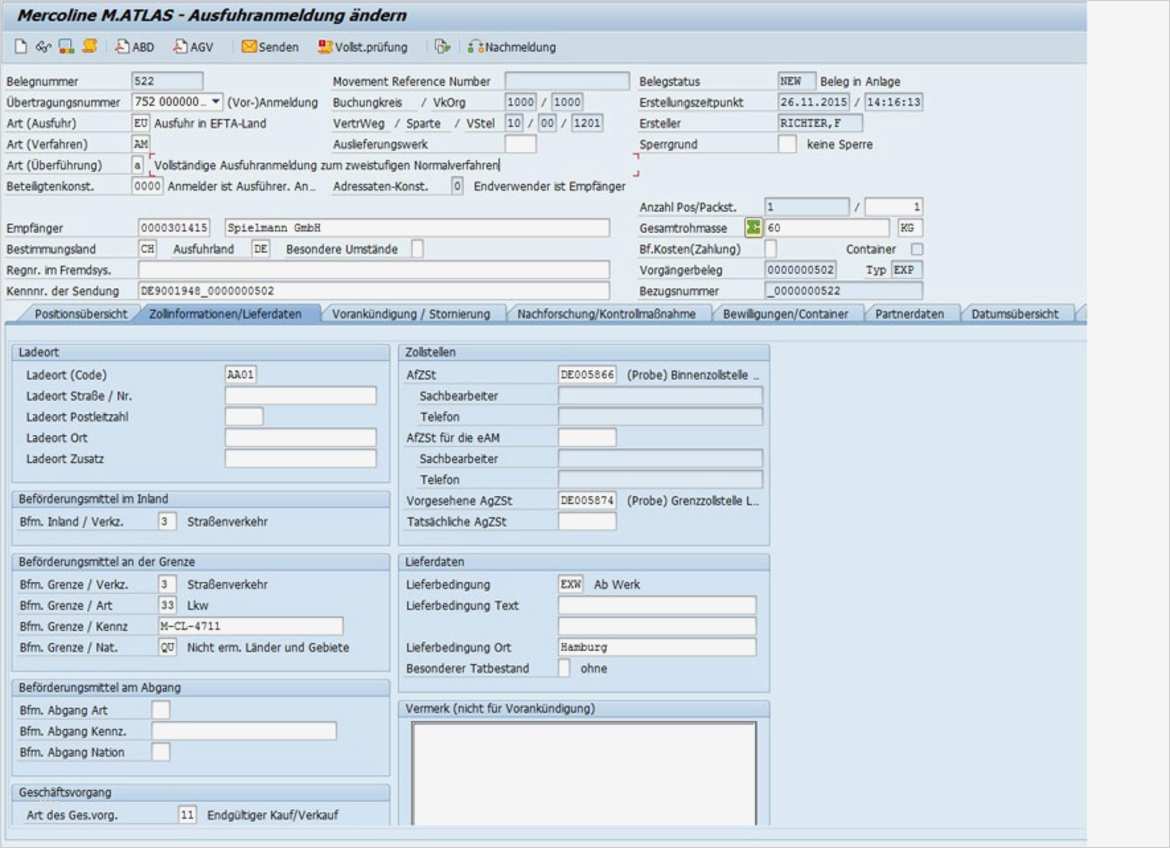Click the Ladeort Ort field
The height and width of the screenshot is (848, 1170).
tap(301, 437)
